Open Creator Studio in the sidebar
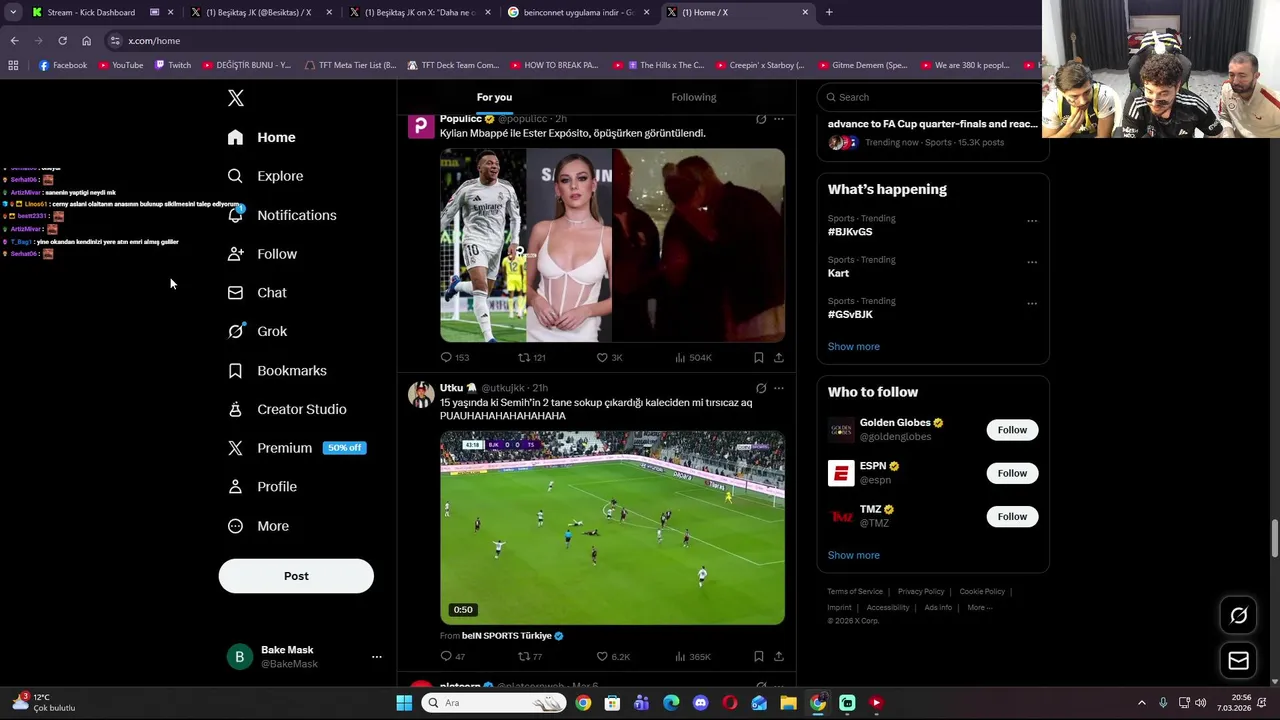 point(288,409)
